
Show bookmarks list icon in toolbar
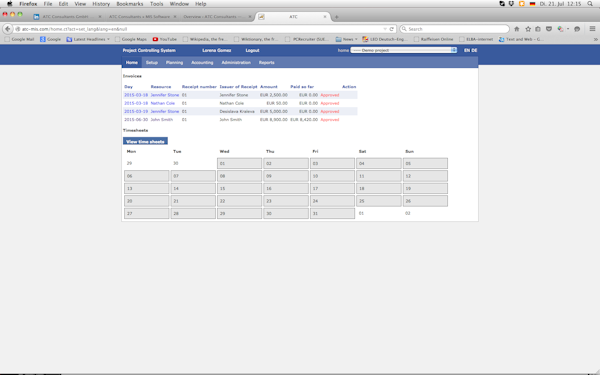click(538, 29)
